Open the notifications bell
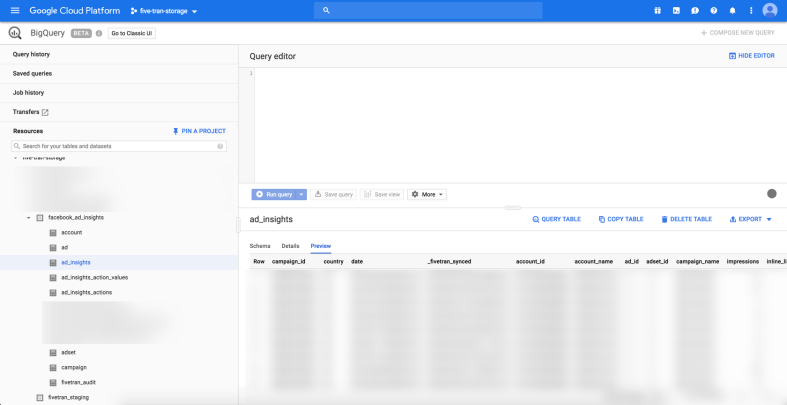This screenshot has height=405, width=787. (x=732, y=11)
